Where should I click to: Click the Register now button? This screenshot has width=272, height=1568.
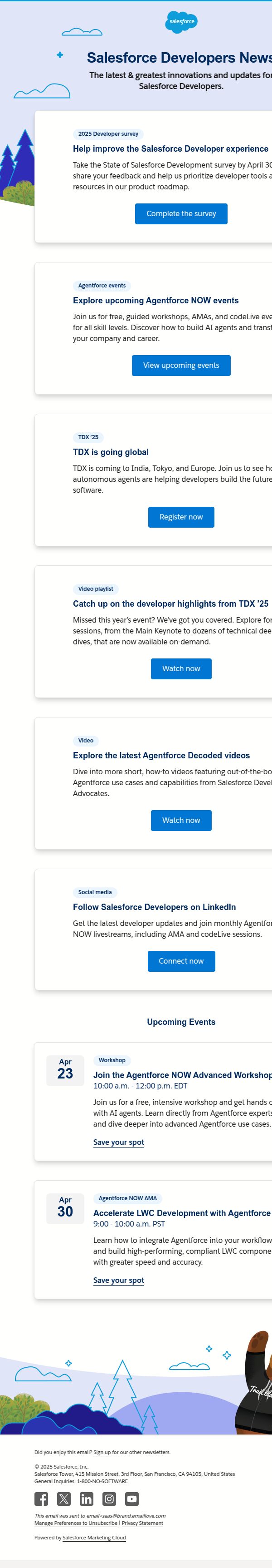click(x=181, y=517)
